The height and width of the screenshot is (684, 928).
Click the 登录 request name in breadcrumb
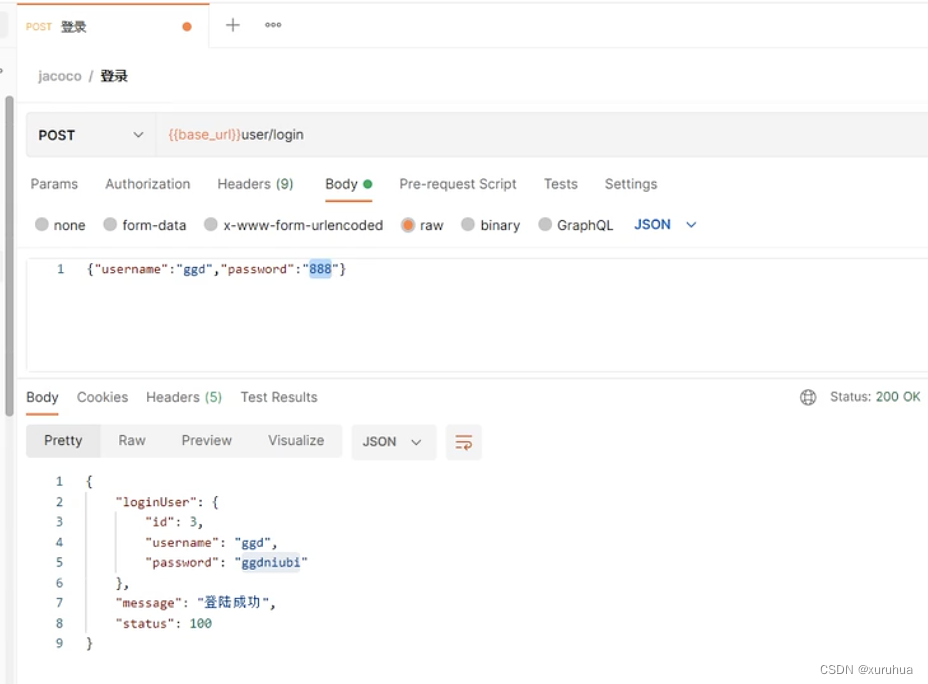(114, 76)
